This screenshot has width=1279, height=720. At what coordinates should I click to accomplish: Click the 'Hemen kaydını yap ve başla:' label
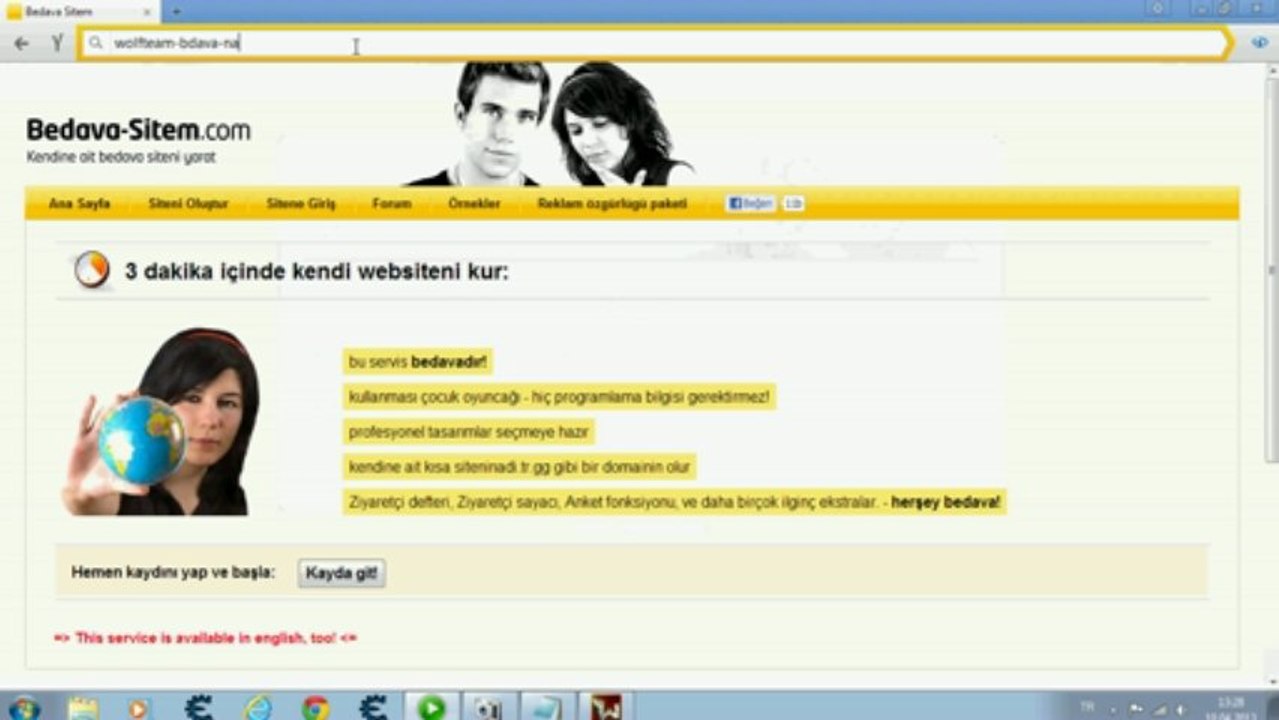pyautogui.click(x=173, y=573)
